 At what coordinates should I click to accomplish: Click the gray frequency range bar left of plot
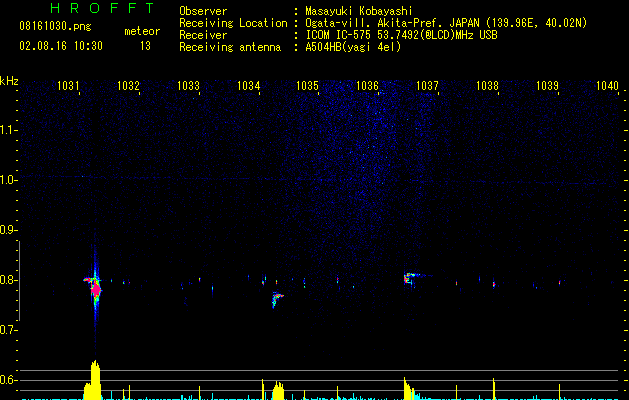click(19, 280)
